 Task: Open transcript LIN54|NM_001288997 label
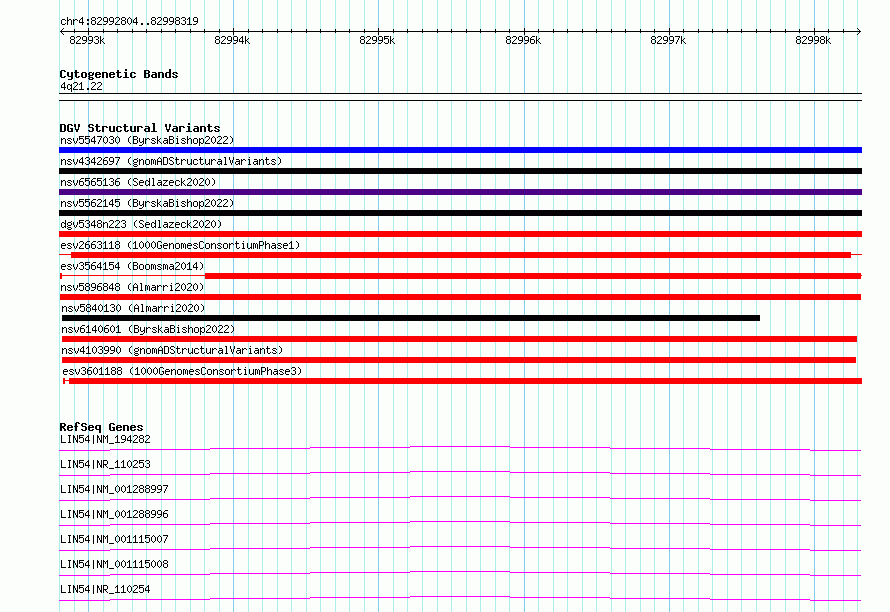pyautogui.click(x=115, y=489)
